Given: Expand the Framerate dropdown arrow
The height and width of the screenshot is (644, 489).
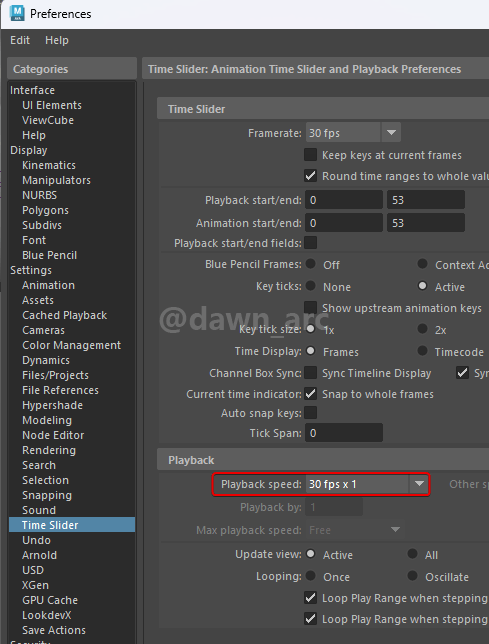Looking at the screenshot, I should [391, 133].
